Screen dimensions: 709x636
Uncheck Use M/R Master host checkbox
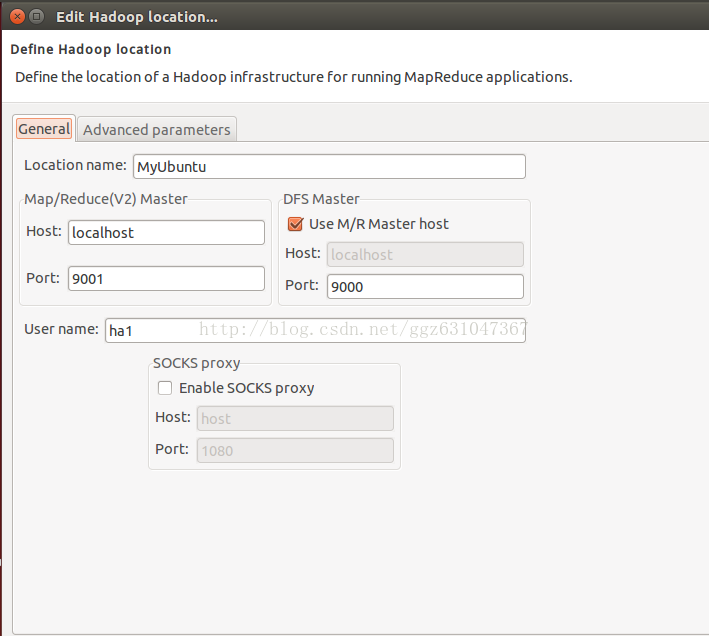click(295, 224)
